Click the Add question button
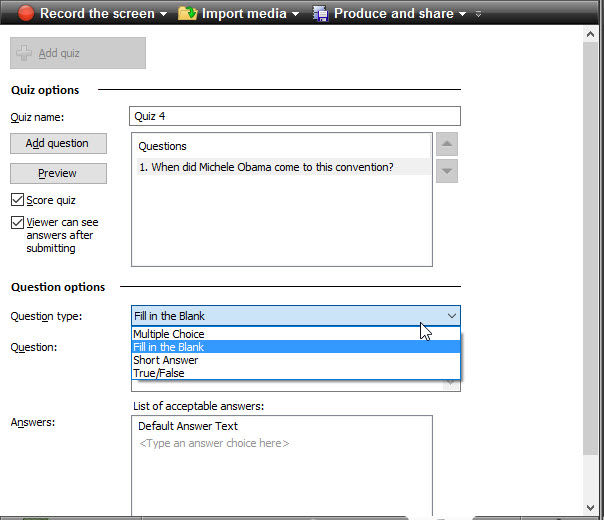604x520 pixels. (58, 143)
